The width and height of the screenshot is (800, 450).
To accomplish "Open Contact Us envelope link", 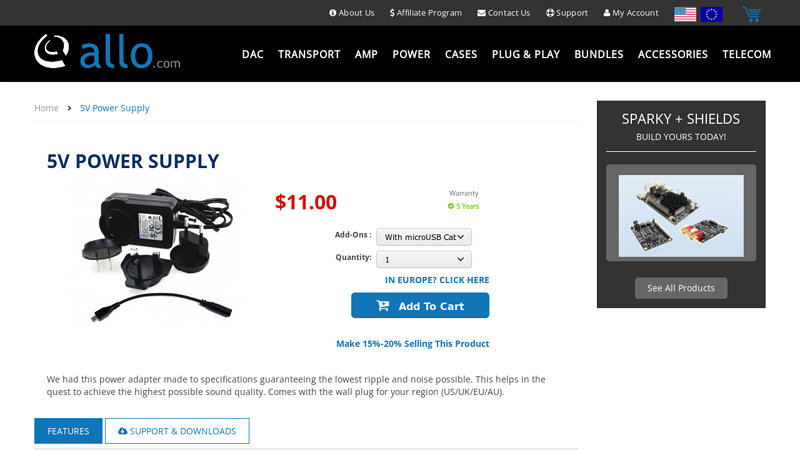I will tap(504, 13).
